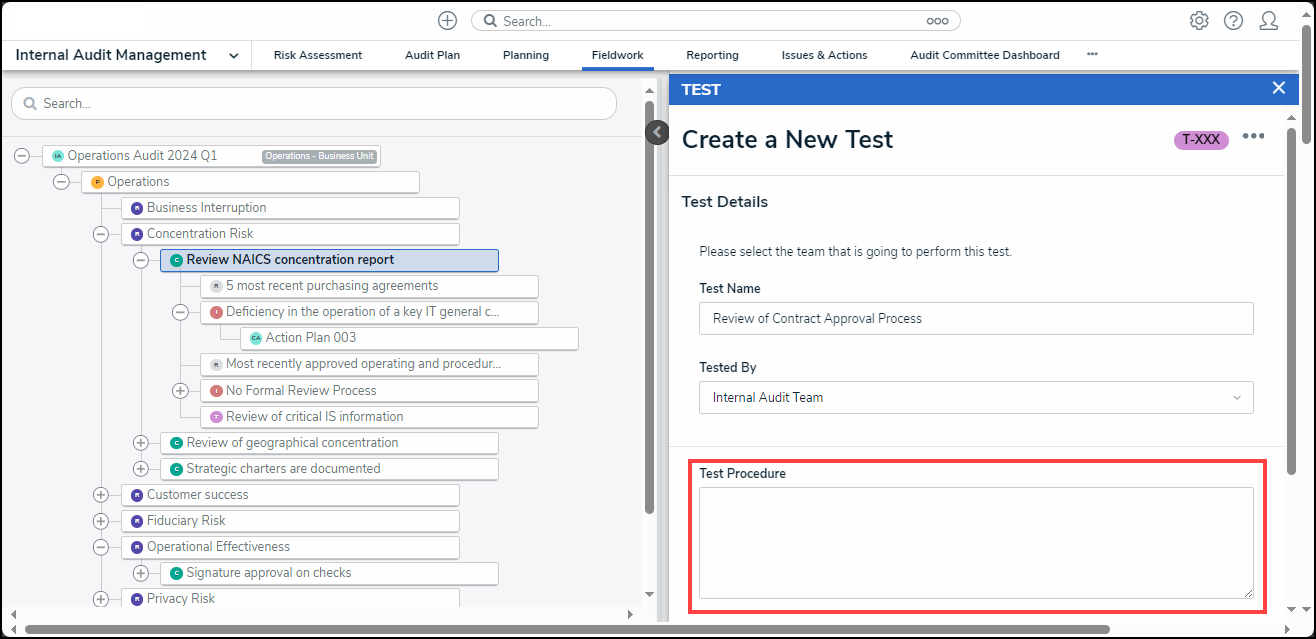Collapse the Concentration Risk node
This screenshot has height=639, width=1316.
click(101, 234)
